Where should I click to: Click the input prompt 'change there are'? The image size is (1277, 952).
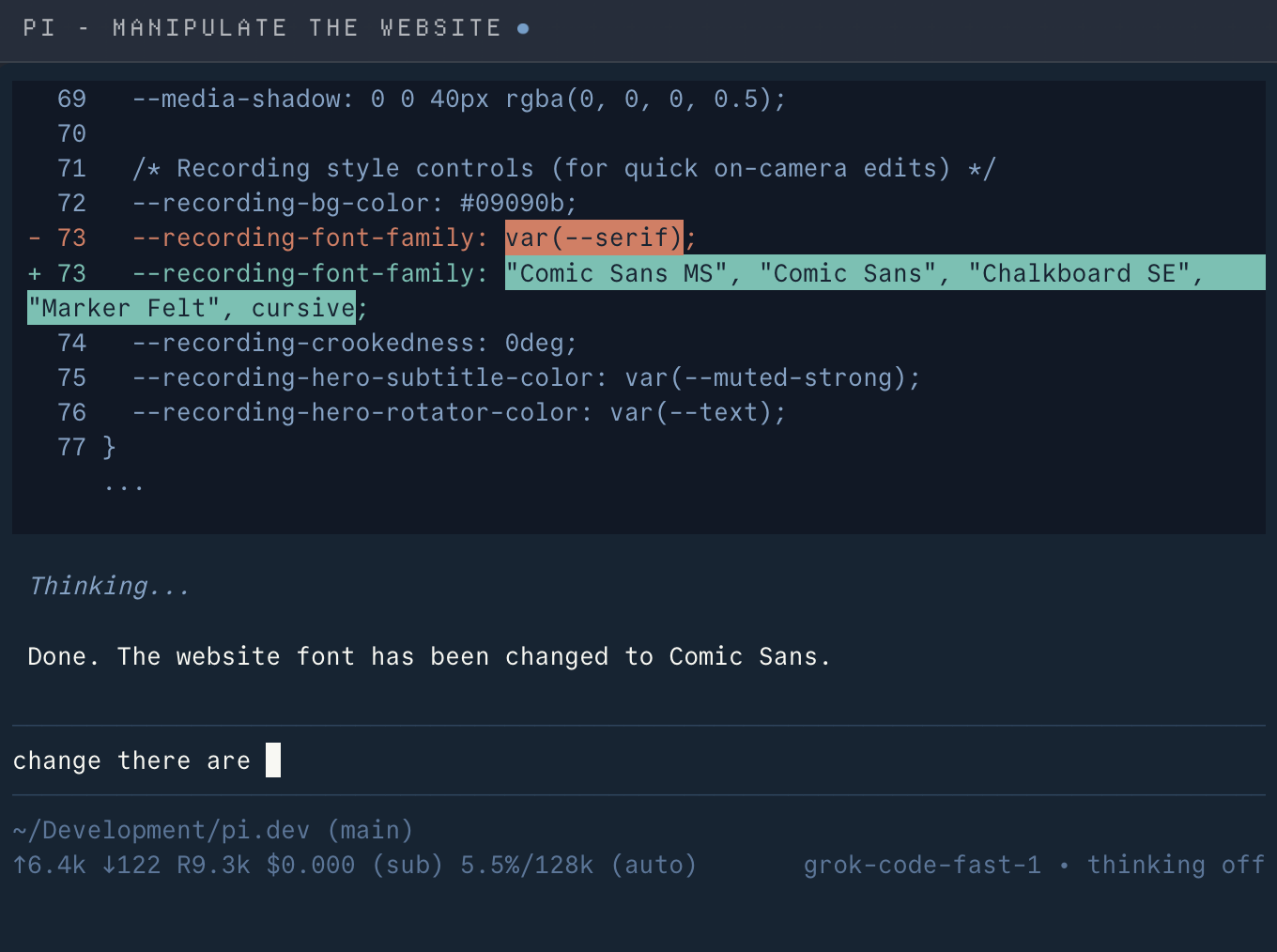[638, 760]
